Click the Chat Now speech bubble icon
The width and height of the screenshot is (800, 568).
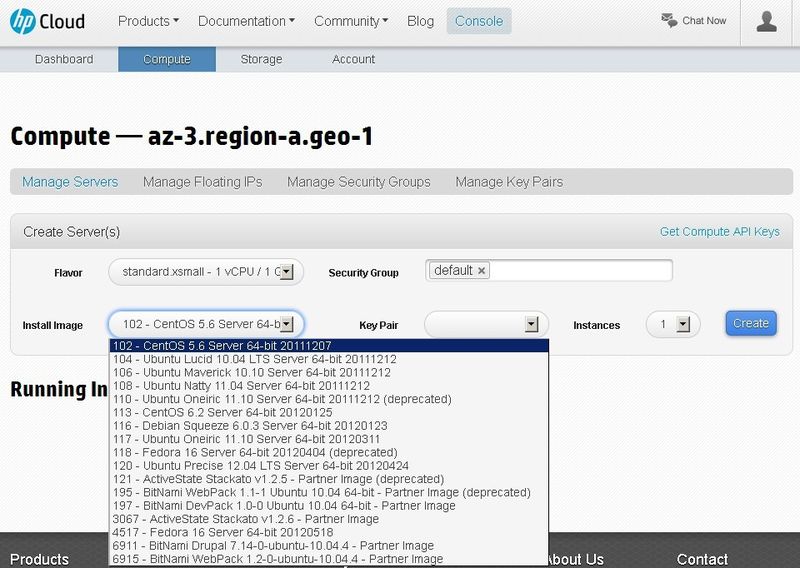(x=669, y=20)
